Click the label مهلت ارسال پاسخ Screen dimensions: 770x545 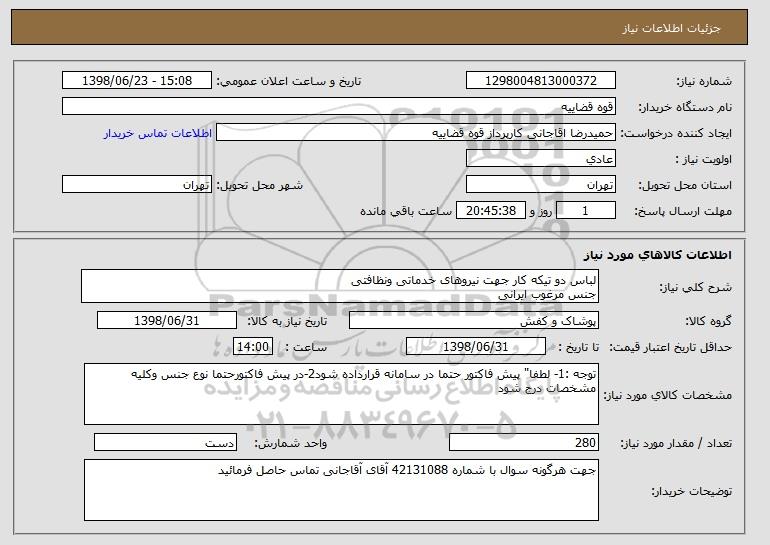point(683,212)
